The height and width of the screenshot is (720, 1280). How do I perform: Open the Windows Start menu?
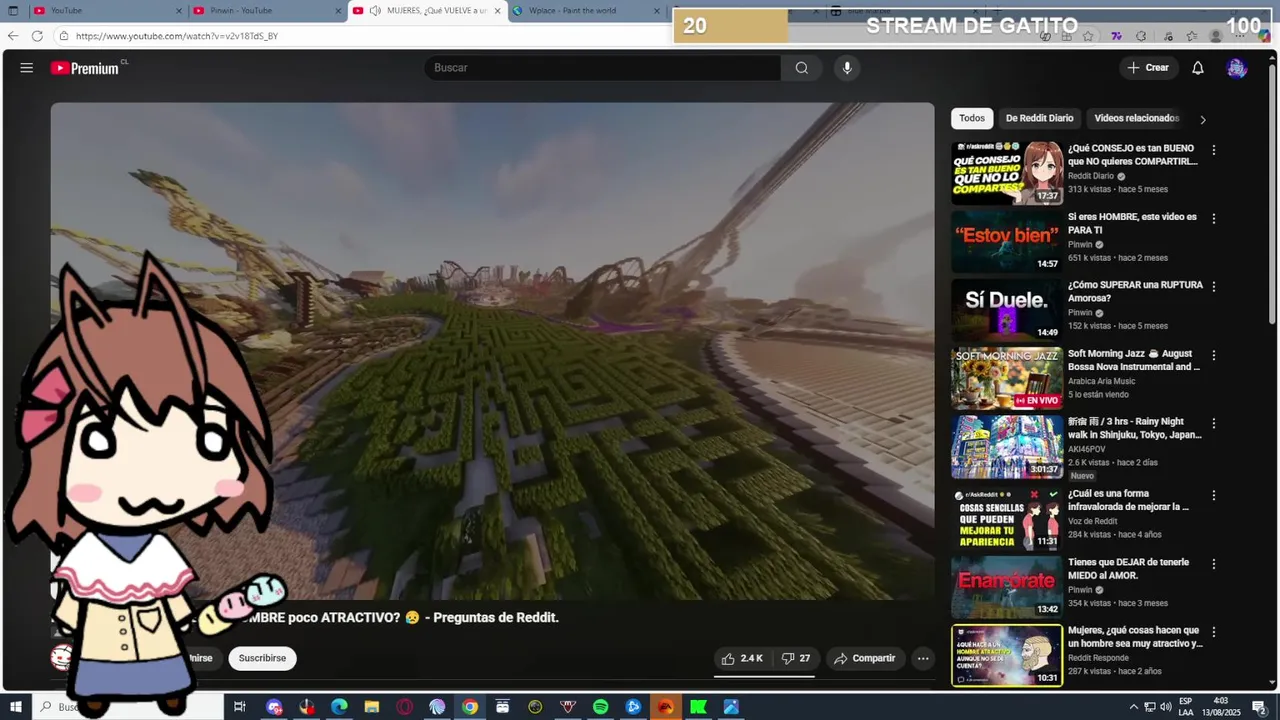pos(14,707)
